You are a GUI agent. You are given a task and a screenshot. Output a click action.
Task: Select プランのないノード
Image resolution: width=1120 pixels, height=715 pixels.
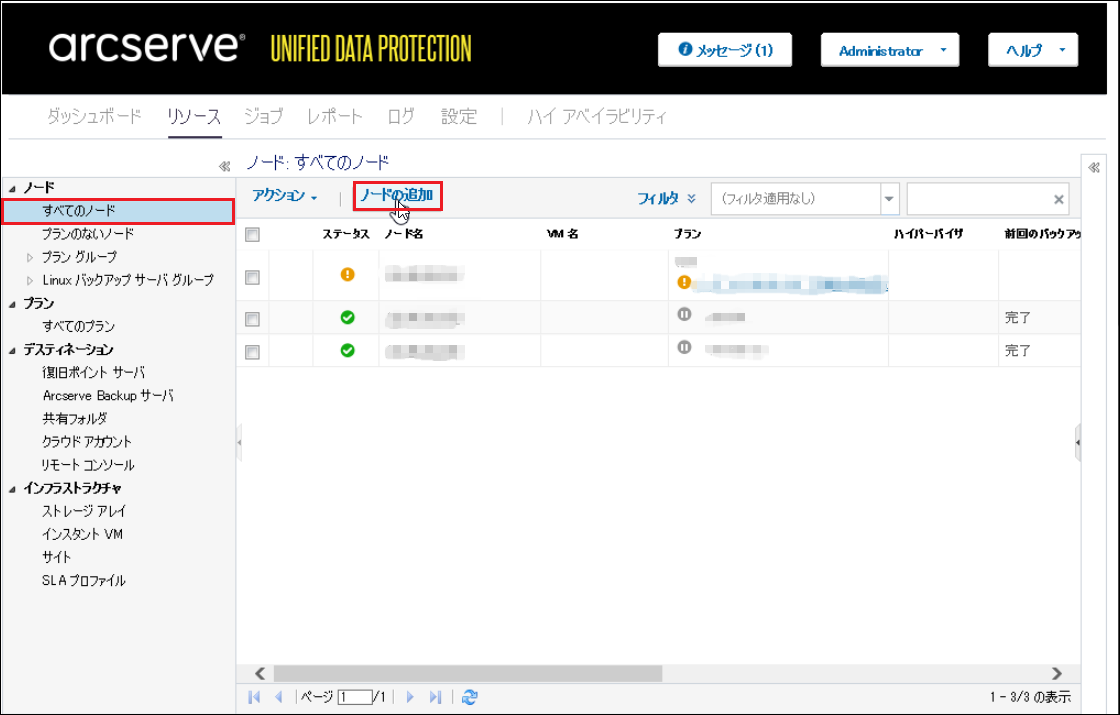tap(88, 234)
